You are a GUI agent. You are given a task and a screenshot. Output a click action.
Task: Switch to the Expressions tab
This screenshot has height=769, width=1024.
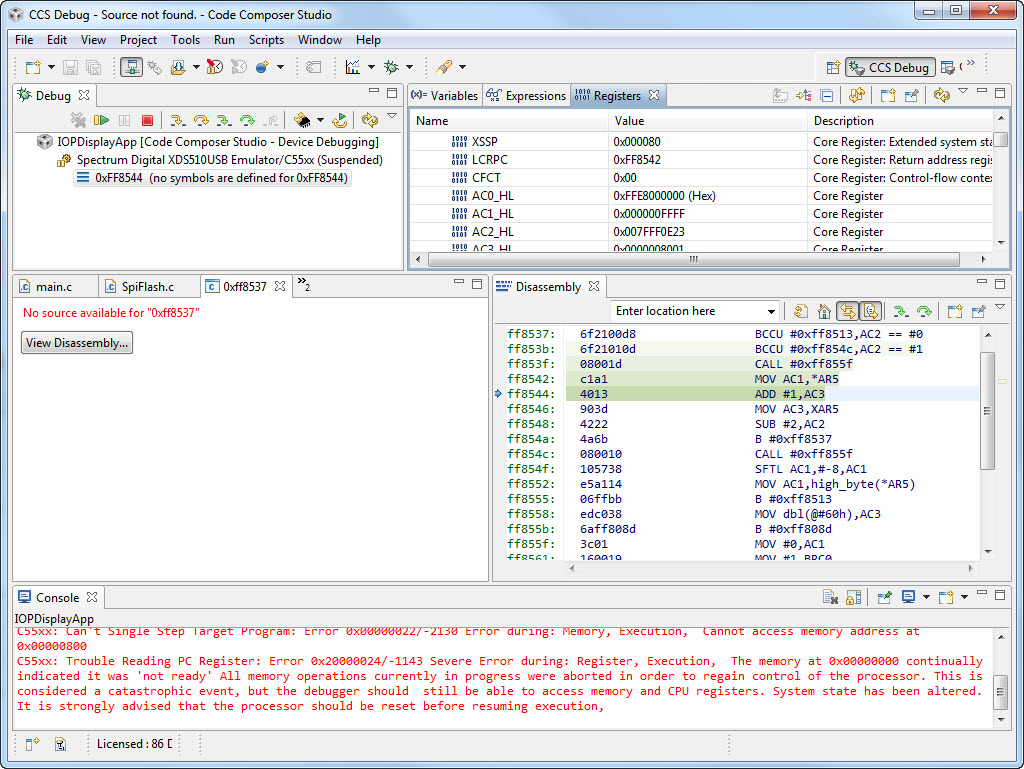pyautogui.click(x=527, y=95)
